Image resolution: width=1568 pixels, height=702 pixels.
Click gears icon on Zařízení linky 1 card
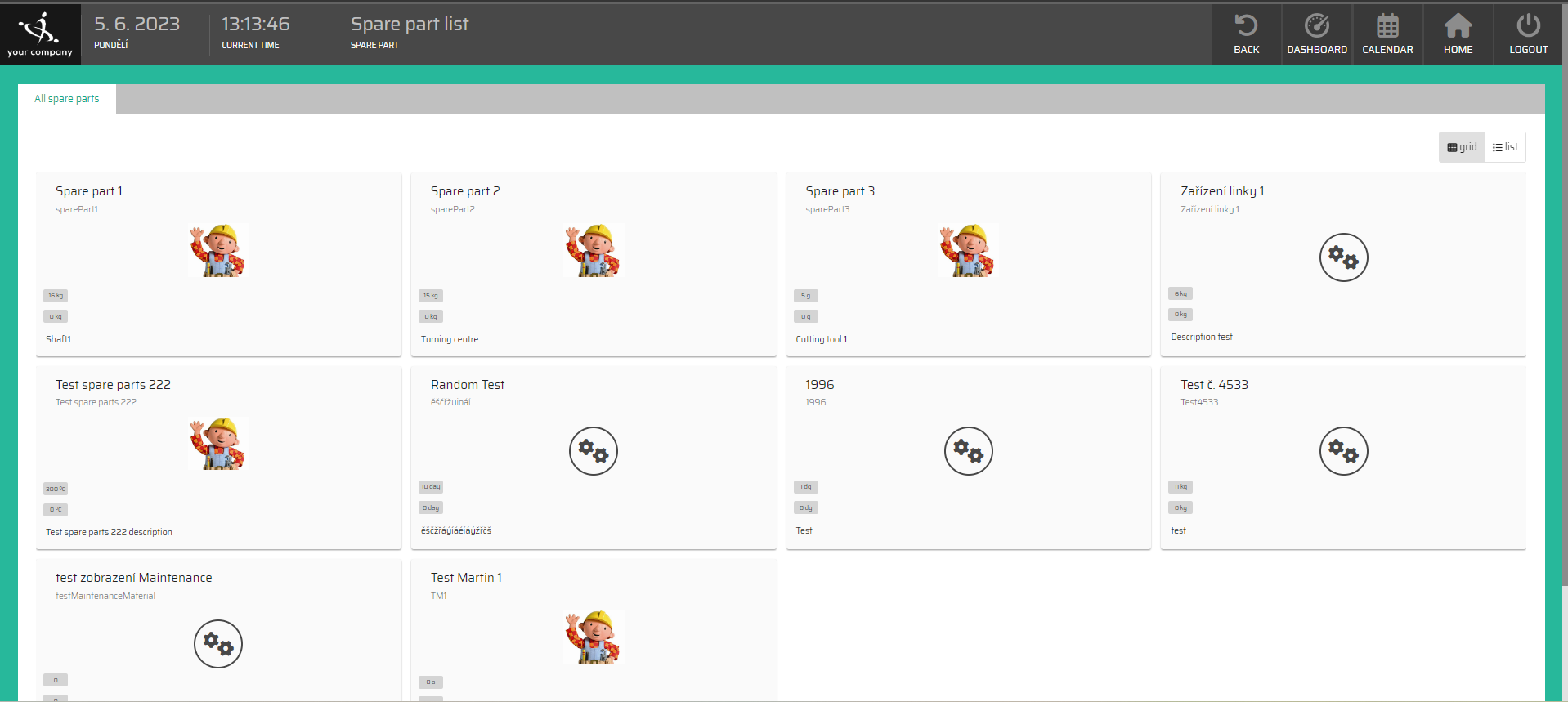point(1343,257)
